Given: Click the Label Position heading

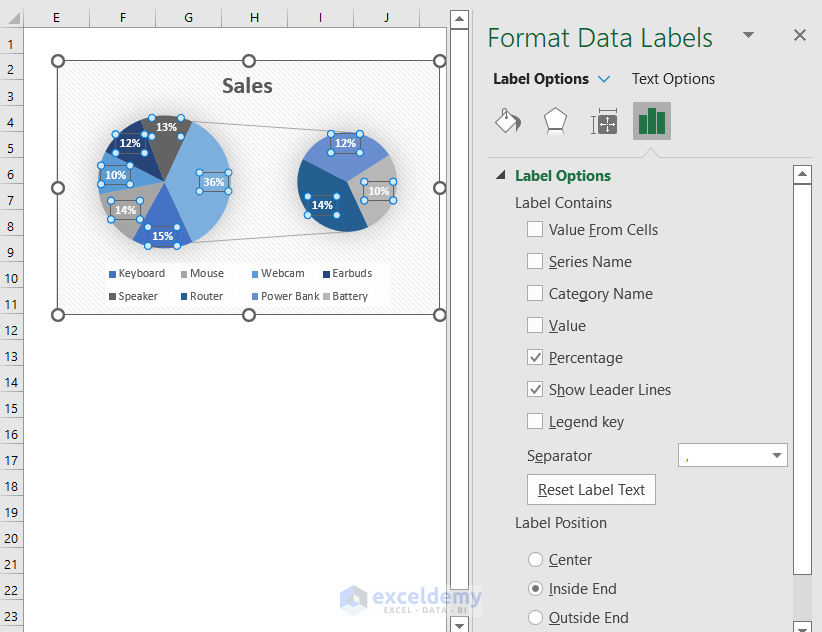Looking at the screenshot, I should (x=560, y=522).
